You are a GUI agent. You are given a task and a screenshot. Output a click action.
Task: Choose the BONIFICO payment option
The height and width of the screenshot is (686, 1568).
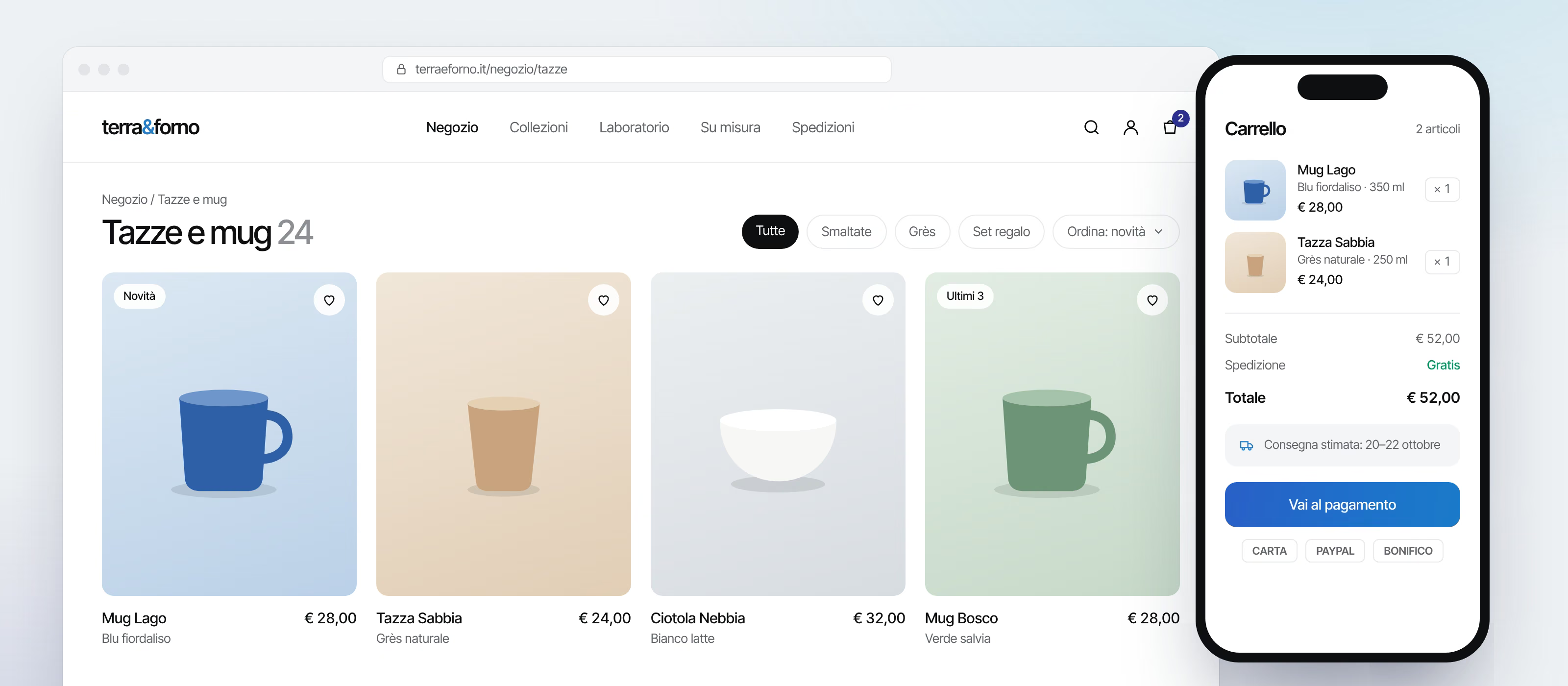[x=1408, y=551]
